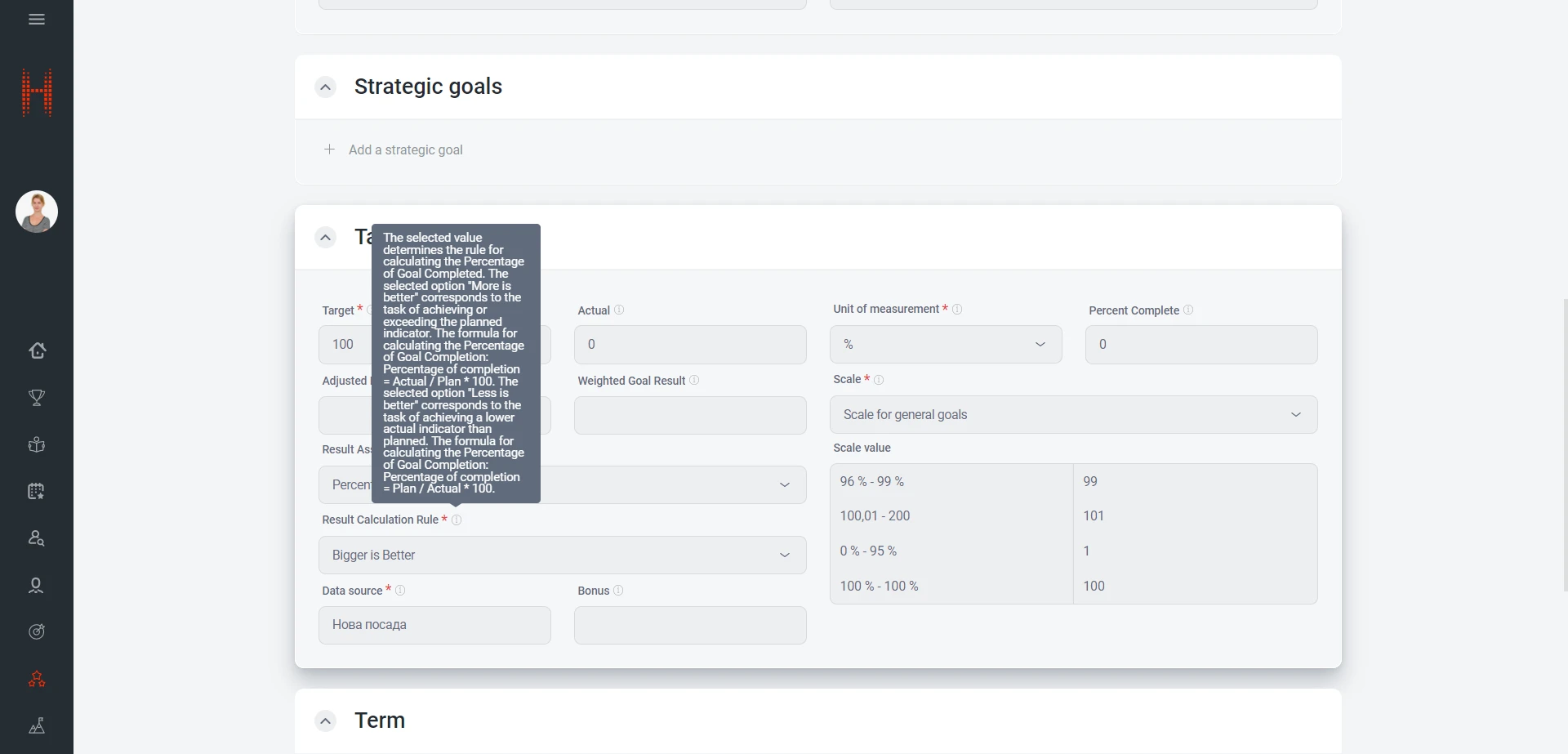The height and width of the screenshot is (754, 1568).
Task: Open the Unit of measurement dropdown
Action: 946,345
